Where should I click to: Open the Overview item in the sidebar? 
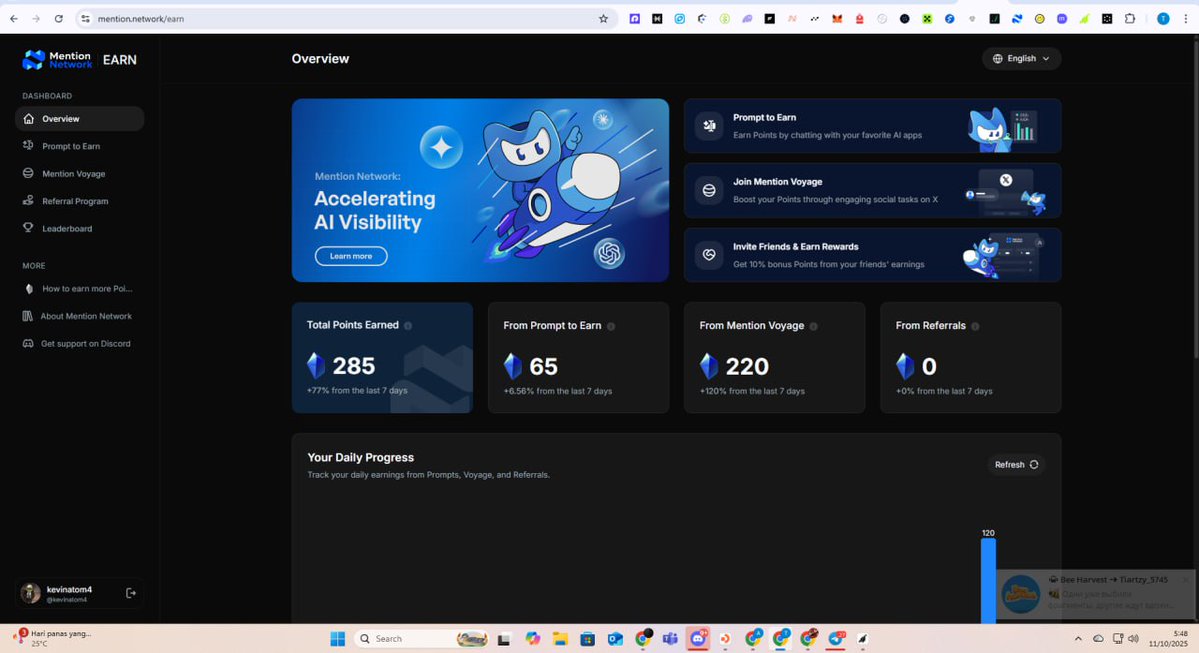tap(80, 119)
